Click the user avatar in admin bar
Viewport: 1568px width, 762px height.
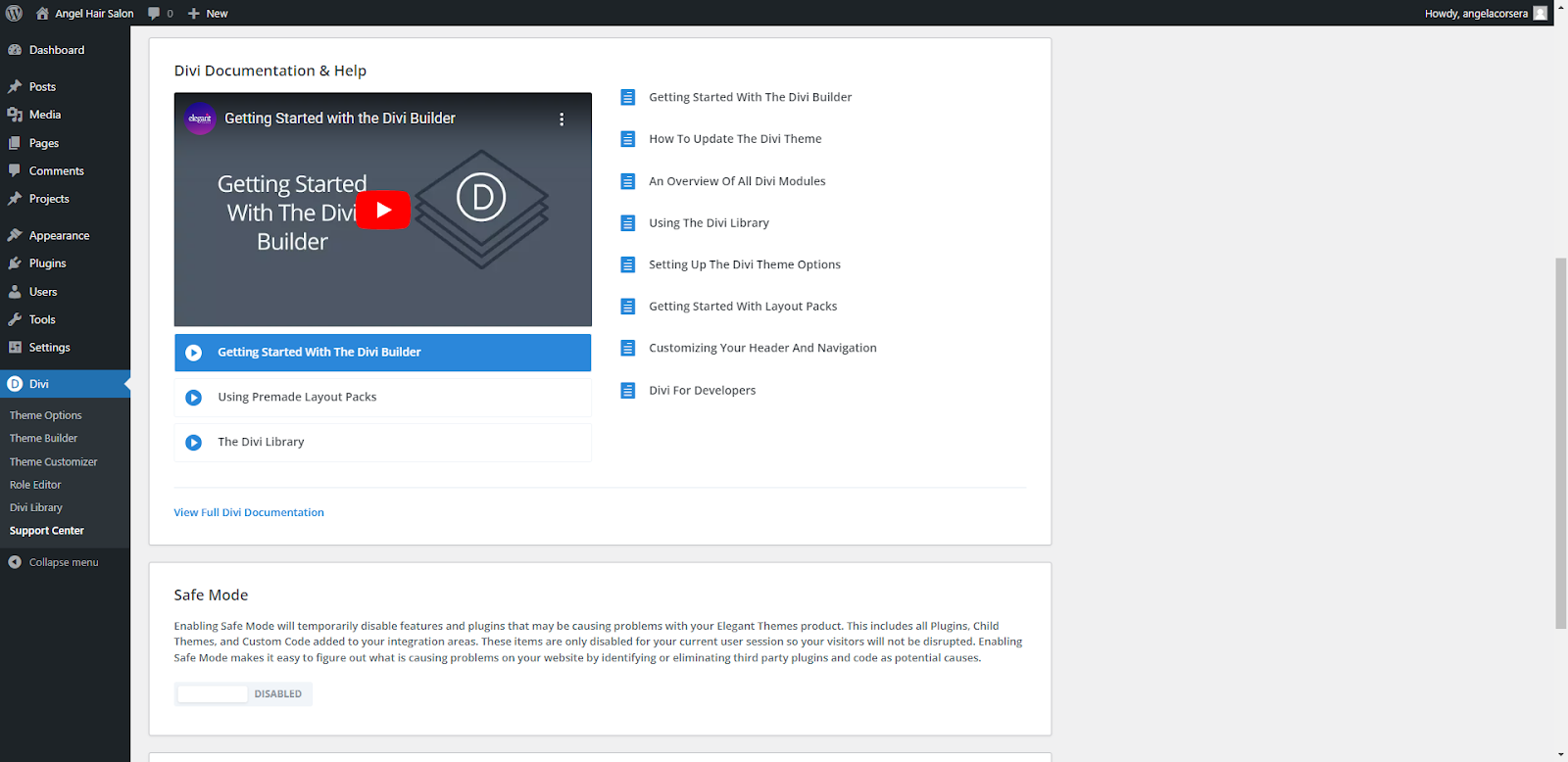[x=1540, y=13]
